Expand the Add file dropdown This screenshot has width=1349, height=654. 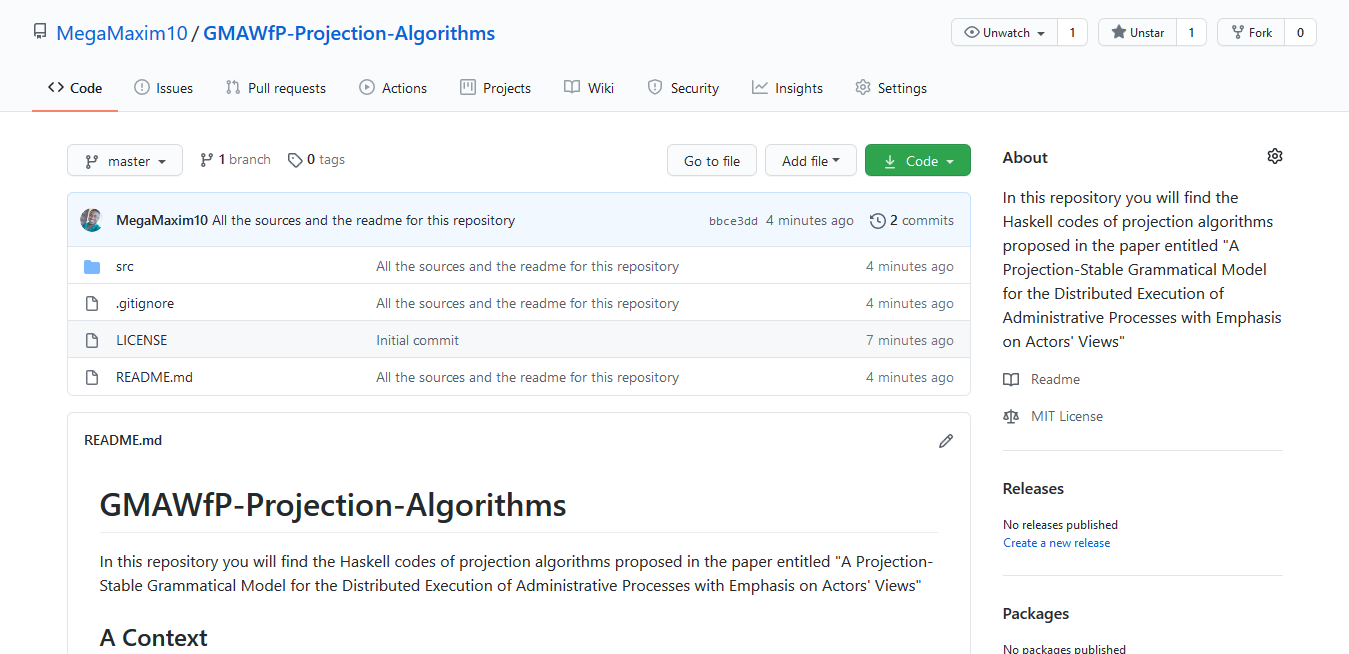(x=810, y=160)
